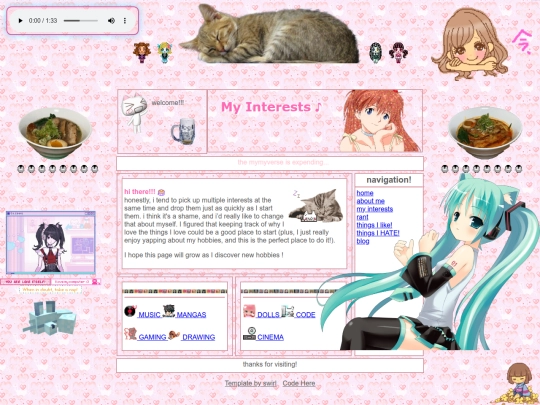
Task: Click the glass beer mug icon
Action: pos(183,131)
